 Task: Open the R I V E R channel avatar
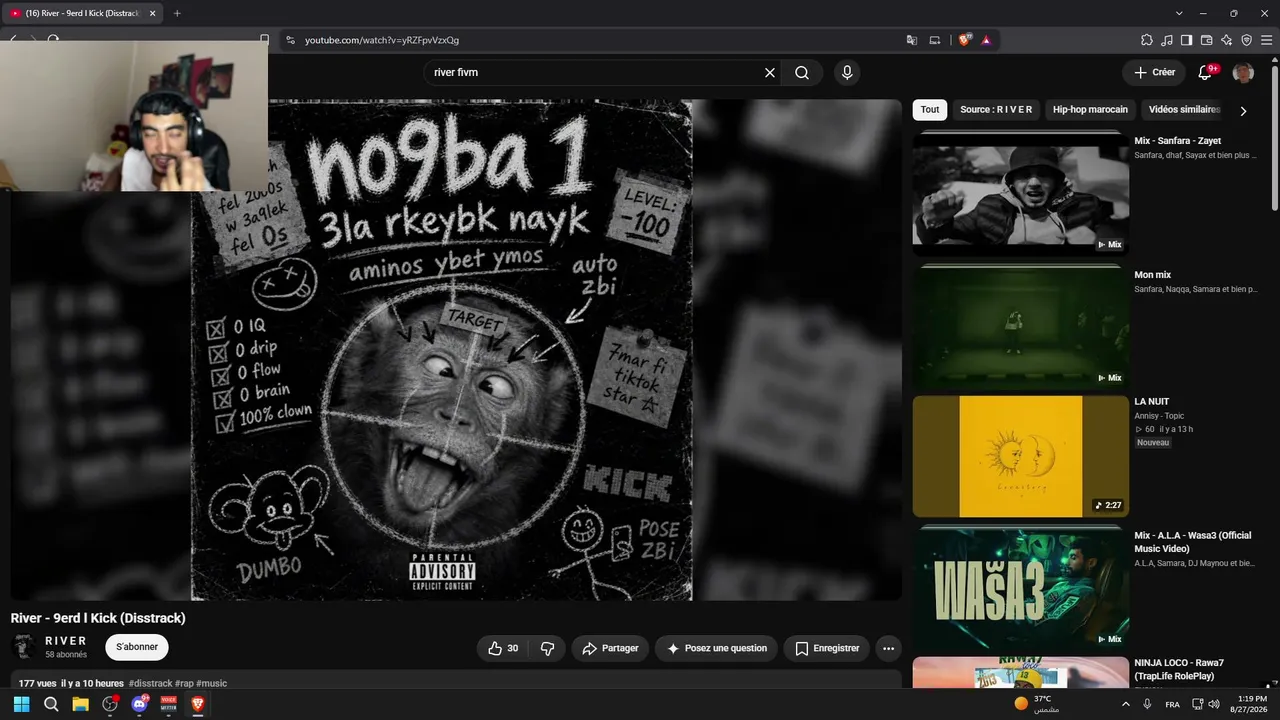(x=24, y=647)
